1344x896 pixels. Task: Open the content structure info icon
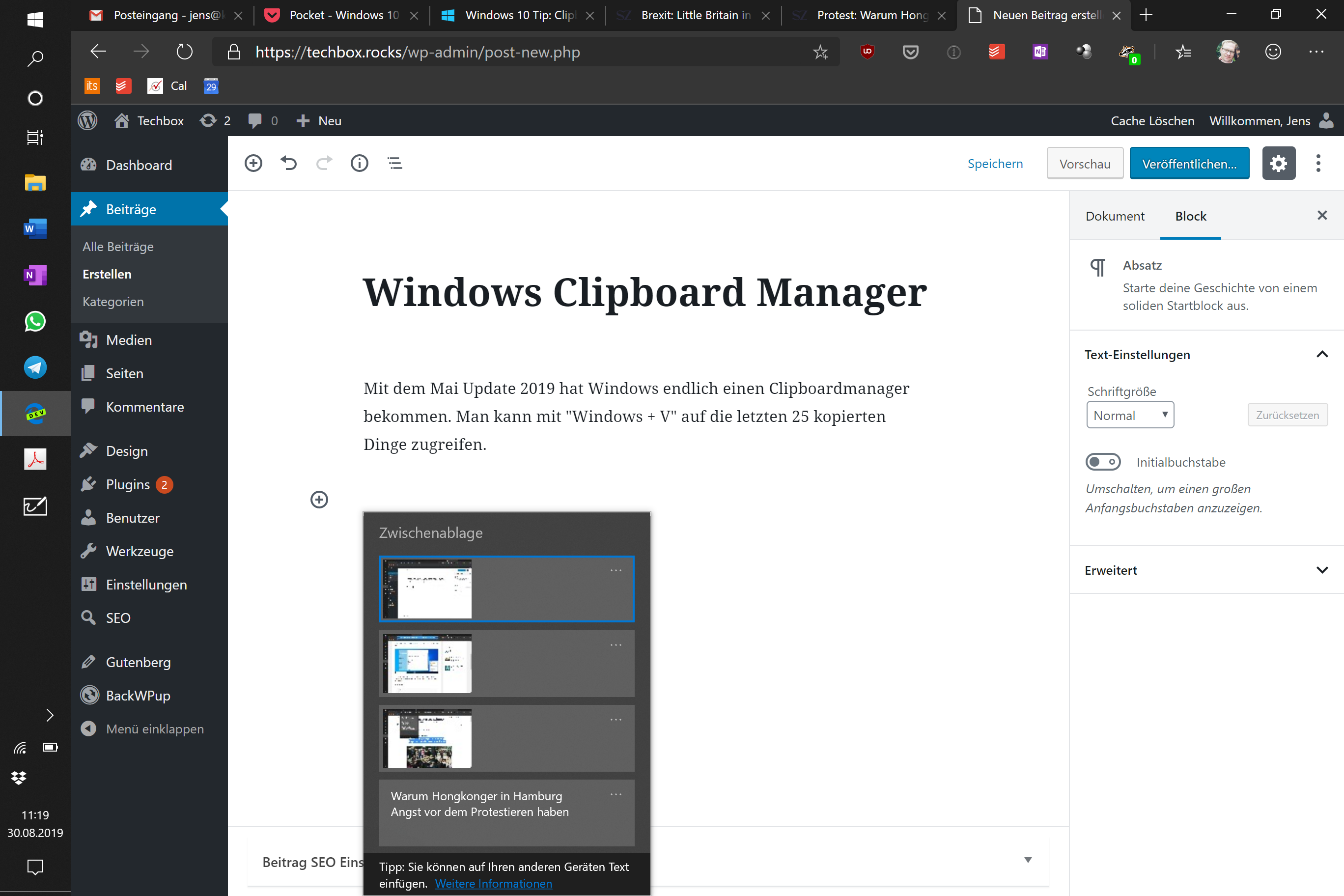(360, 164)
